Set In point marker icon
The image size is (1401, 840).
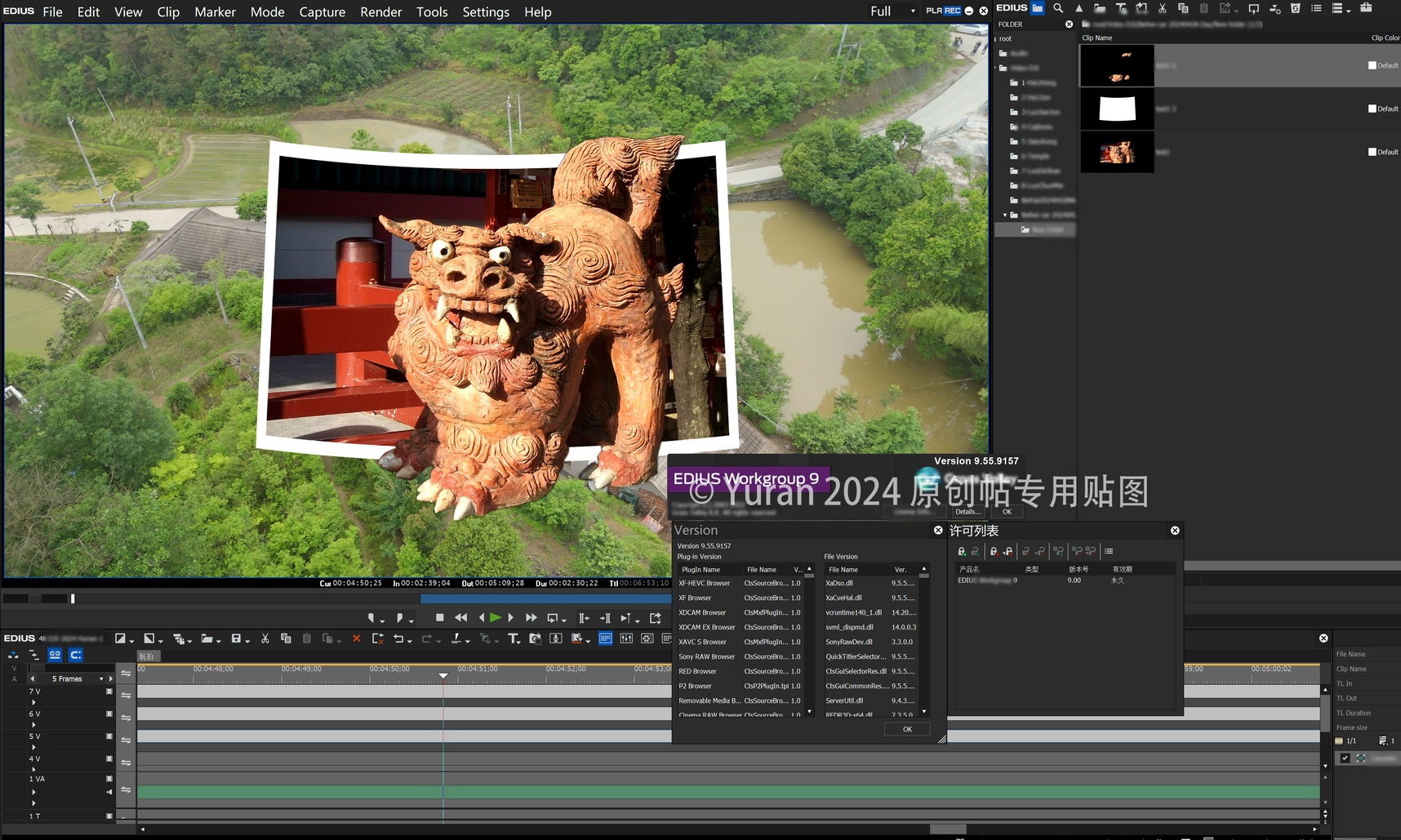(371, 618)
